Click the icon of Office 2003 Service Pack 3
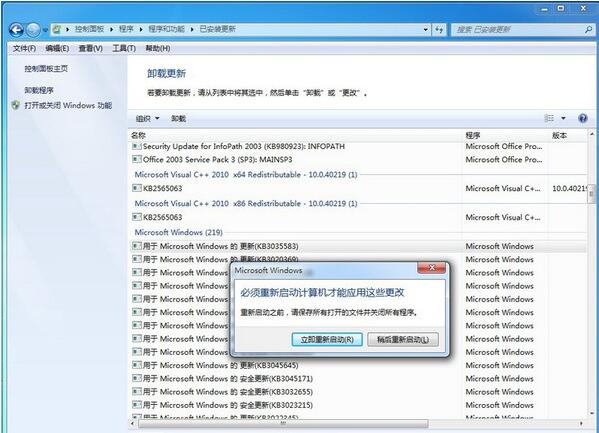This screenshot has width=599, height=433. (137, 159)
